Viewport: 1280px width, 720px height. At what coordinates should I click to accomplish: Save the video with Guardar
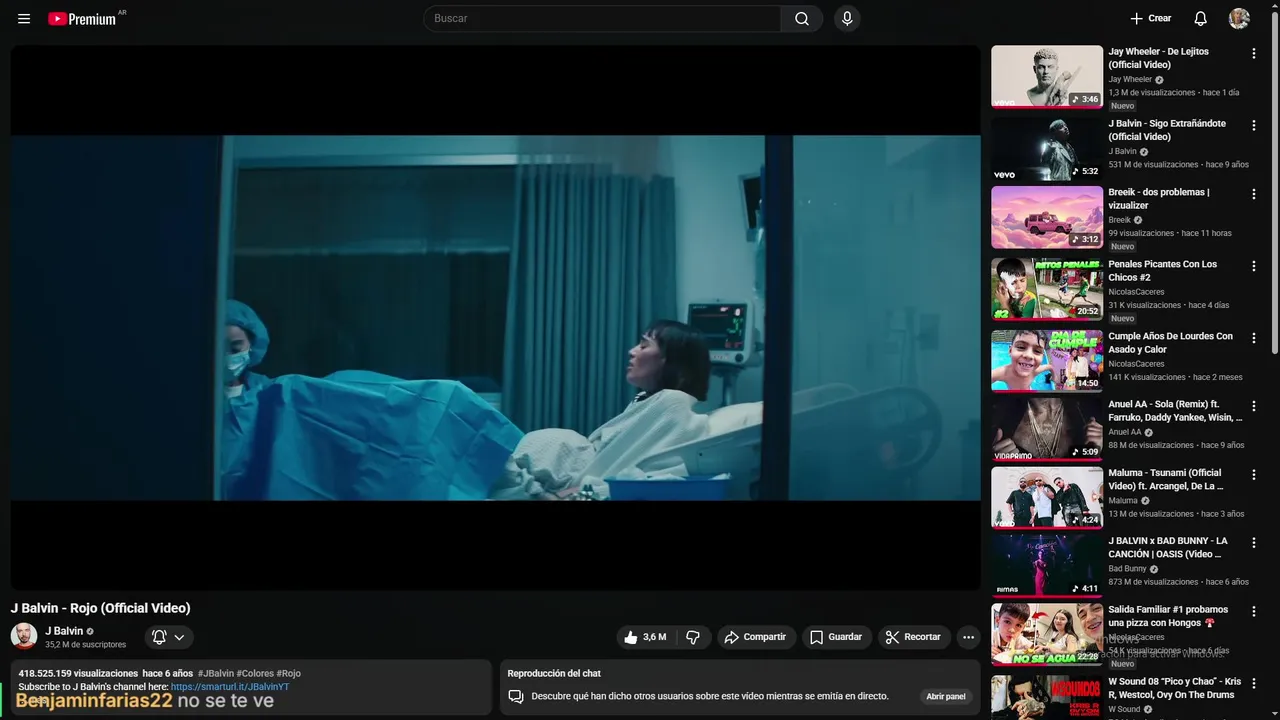tap(836, 637)
